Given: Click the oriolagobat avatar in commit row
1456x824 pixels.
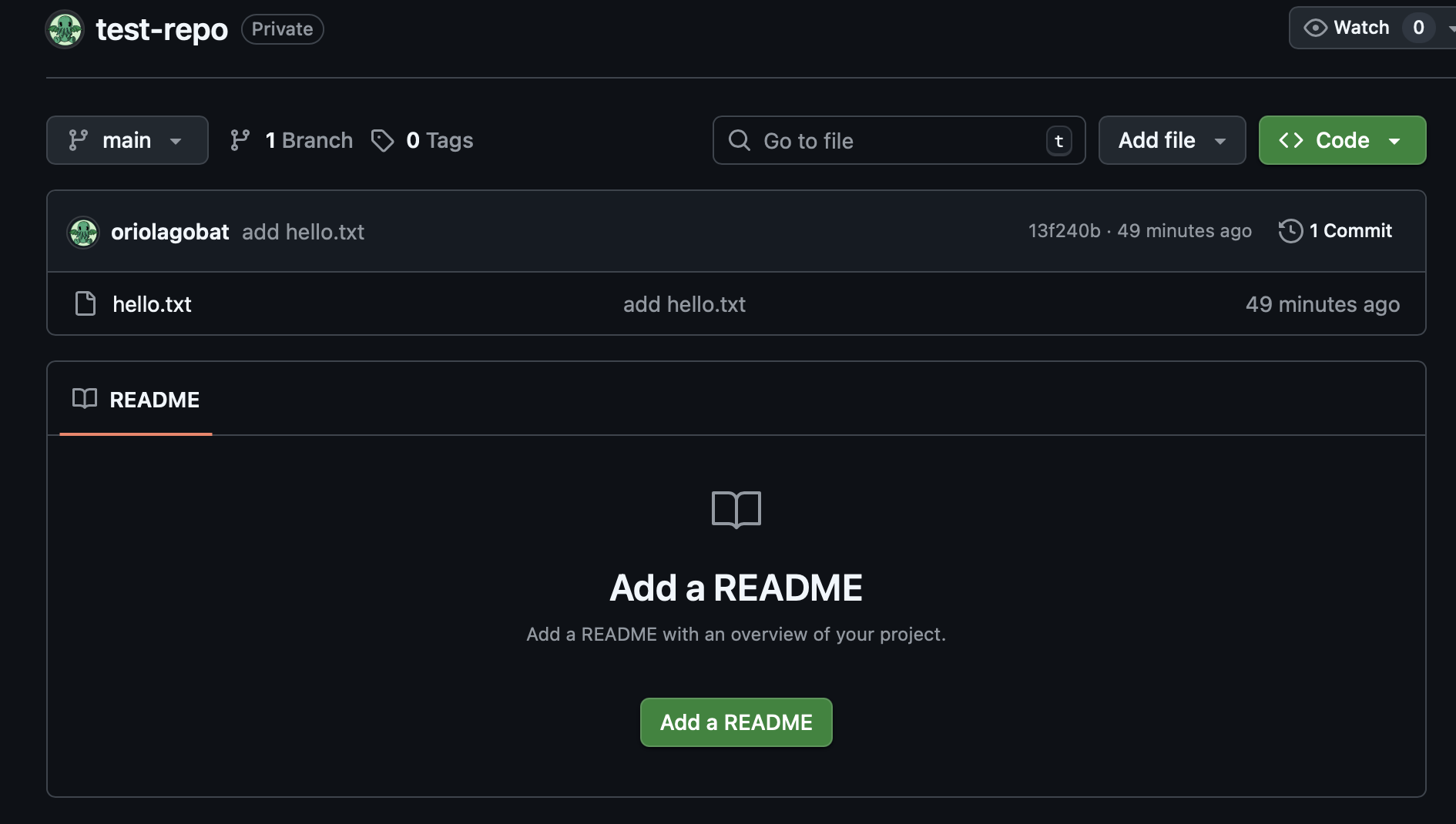Looking at the screenshot, I should point(83,232).
